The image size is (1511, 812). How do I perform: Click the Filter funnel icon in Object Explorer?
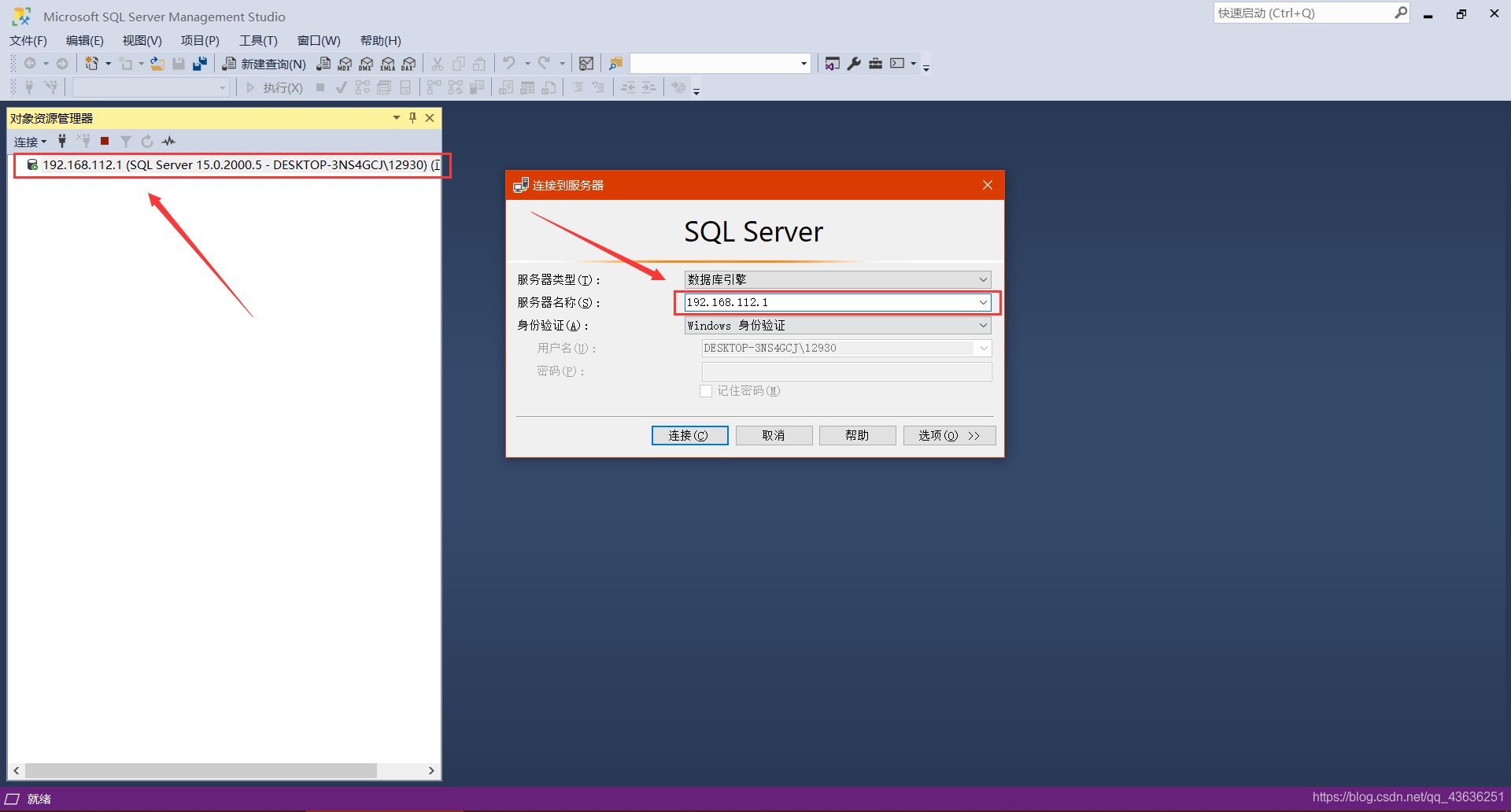pos(126,142)
